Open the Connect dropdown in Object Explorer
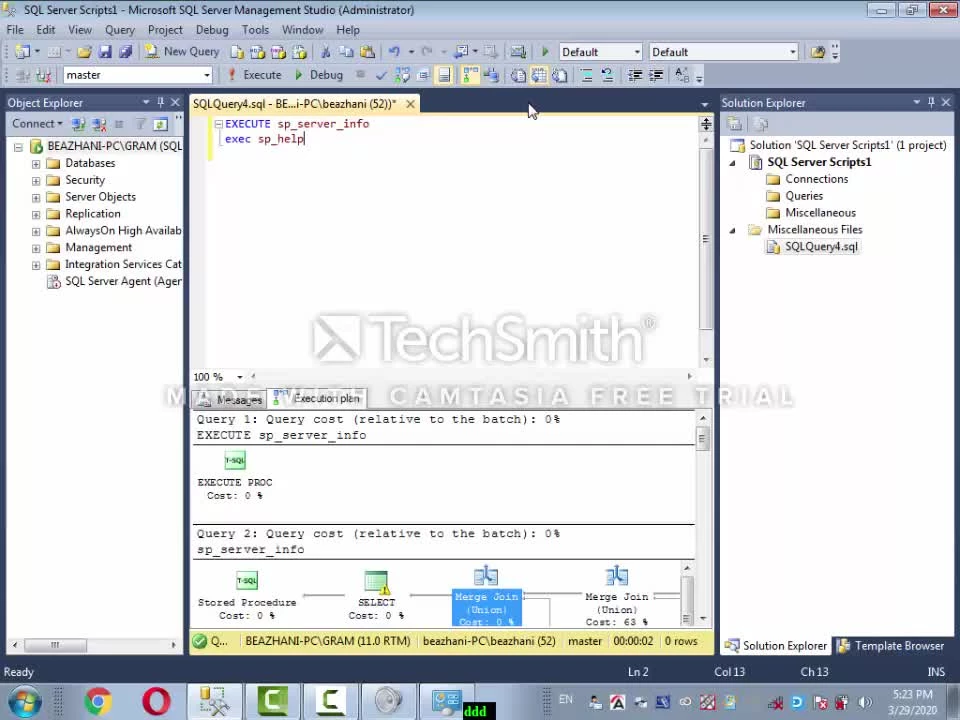 pyautogui.click(x=37, y=124)
